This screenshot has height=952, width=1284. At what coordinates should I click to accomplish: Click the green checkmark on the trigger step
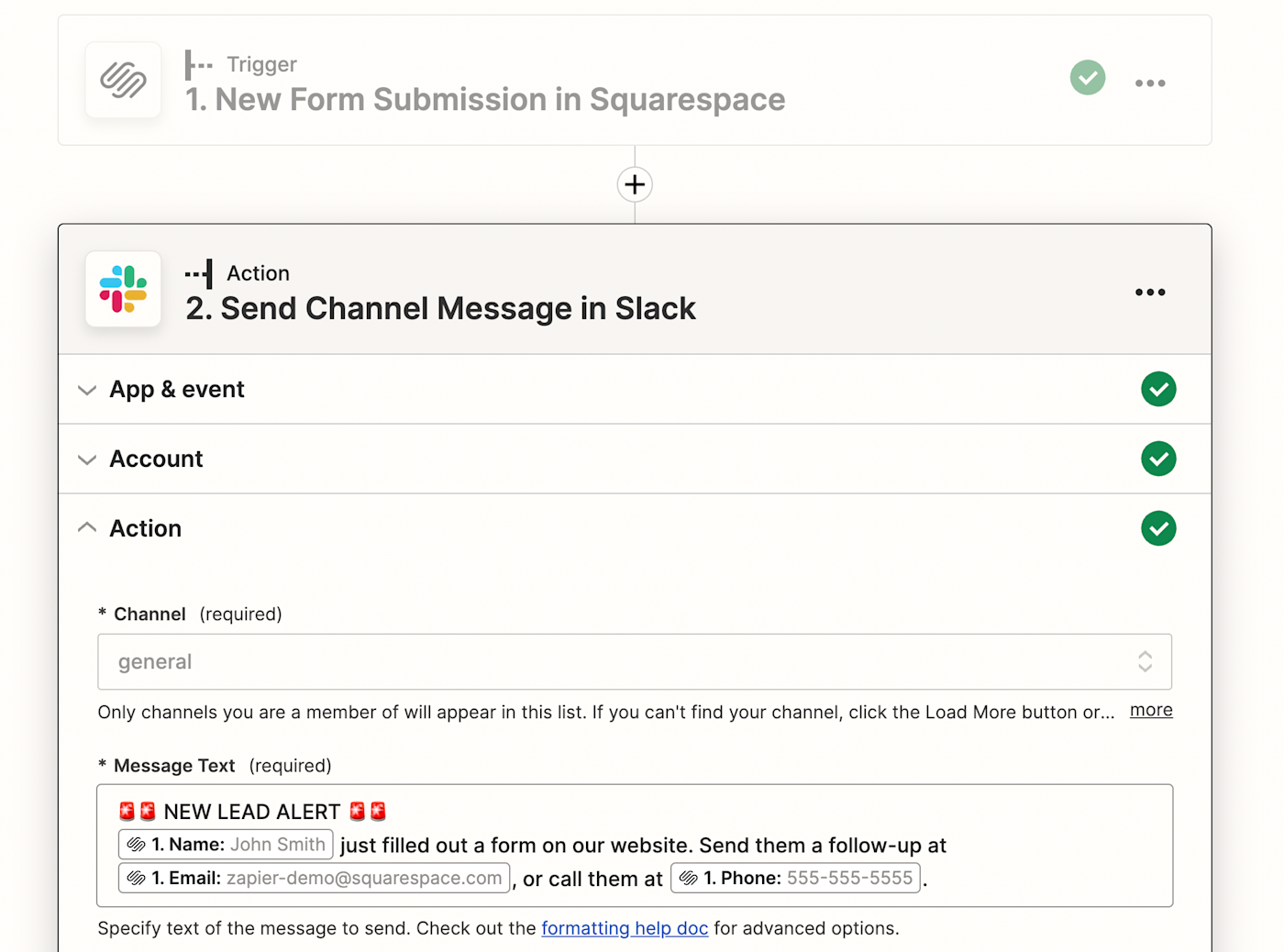[1088, 78]
